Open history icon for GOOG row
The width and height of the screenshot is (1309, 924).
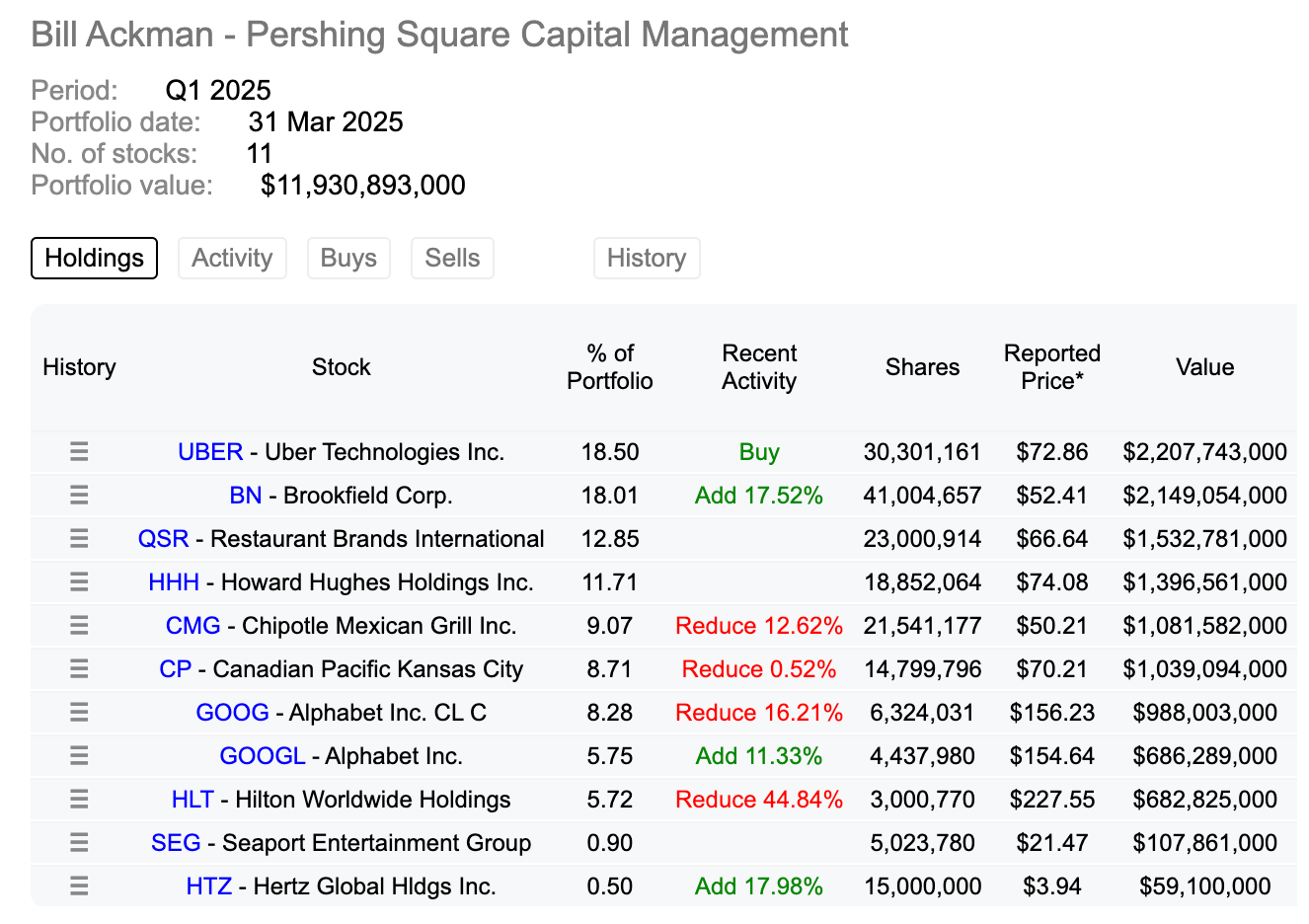point(79,713)
